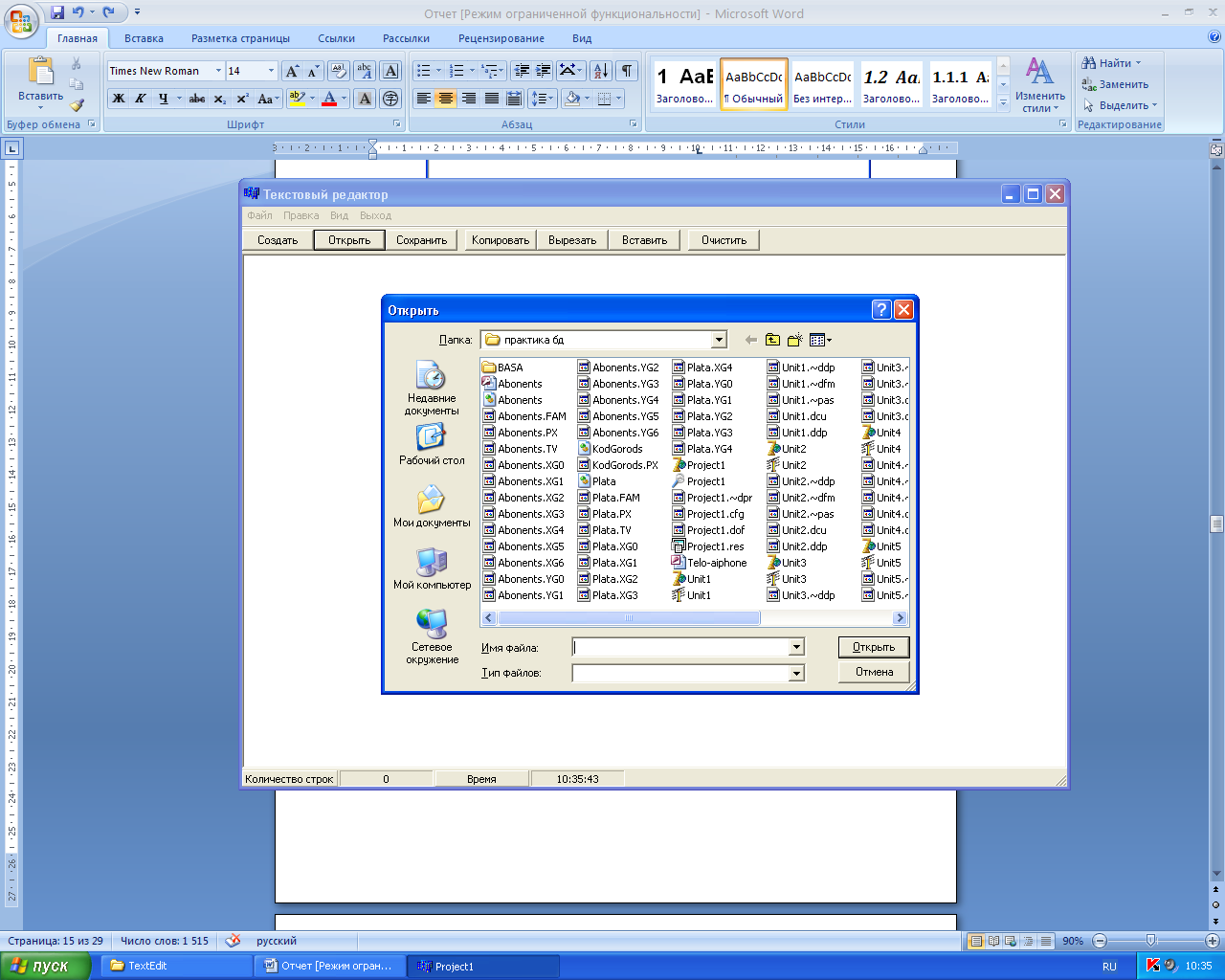Toggle Subscript formatting
Screen dimensions: 1225x980
(x=220, y=99)
